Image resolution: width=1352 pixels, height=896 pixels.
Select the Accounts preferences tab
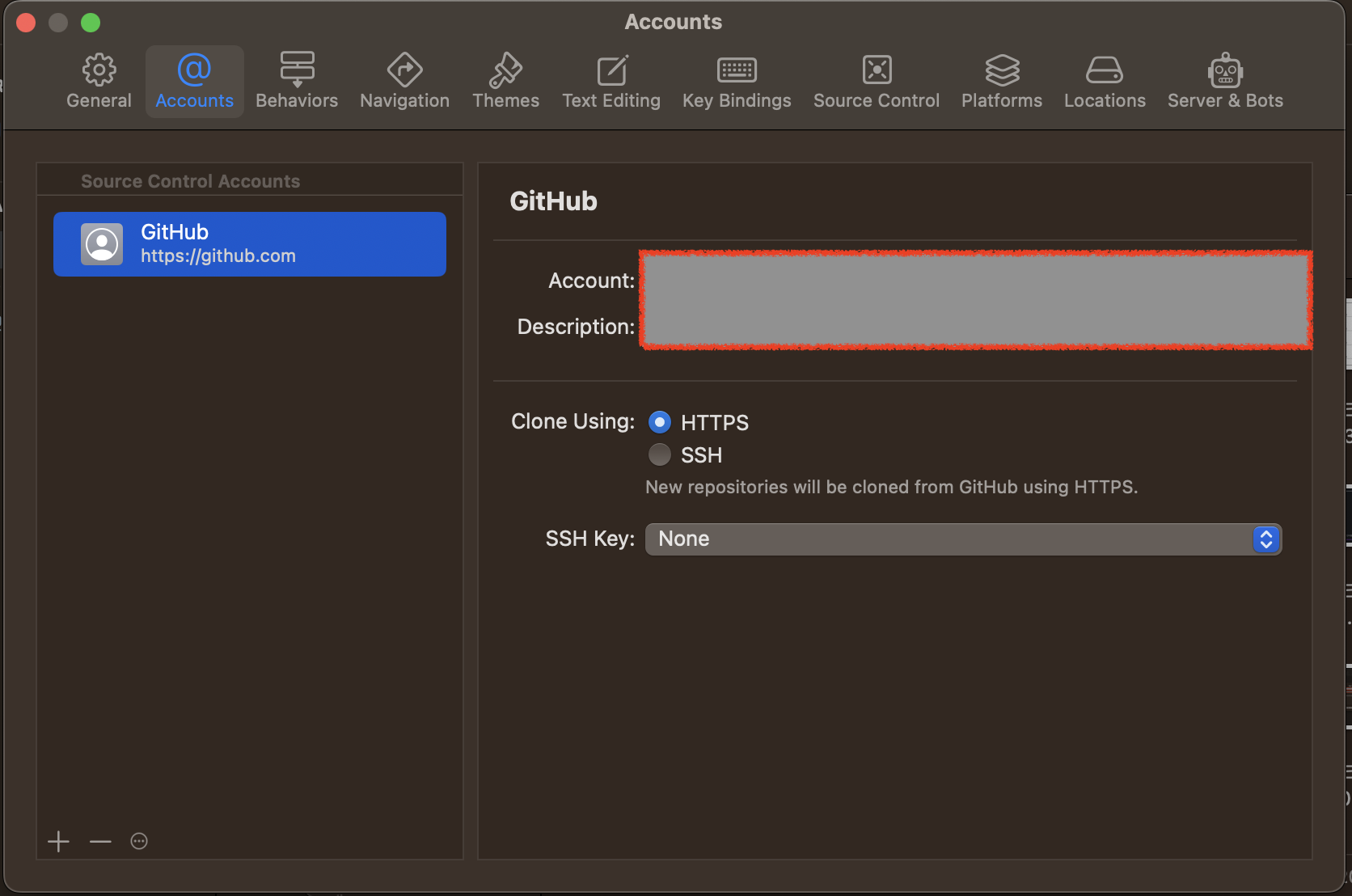[x=194, y=81]
